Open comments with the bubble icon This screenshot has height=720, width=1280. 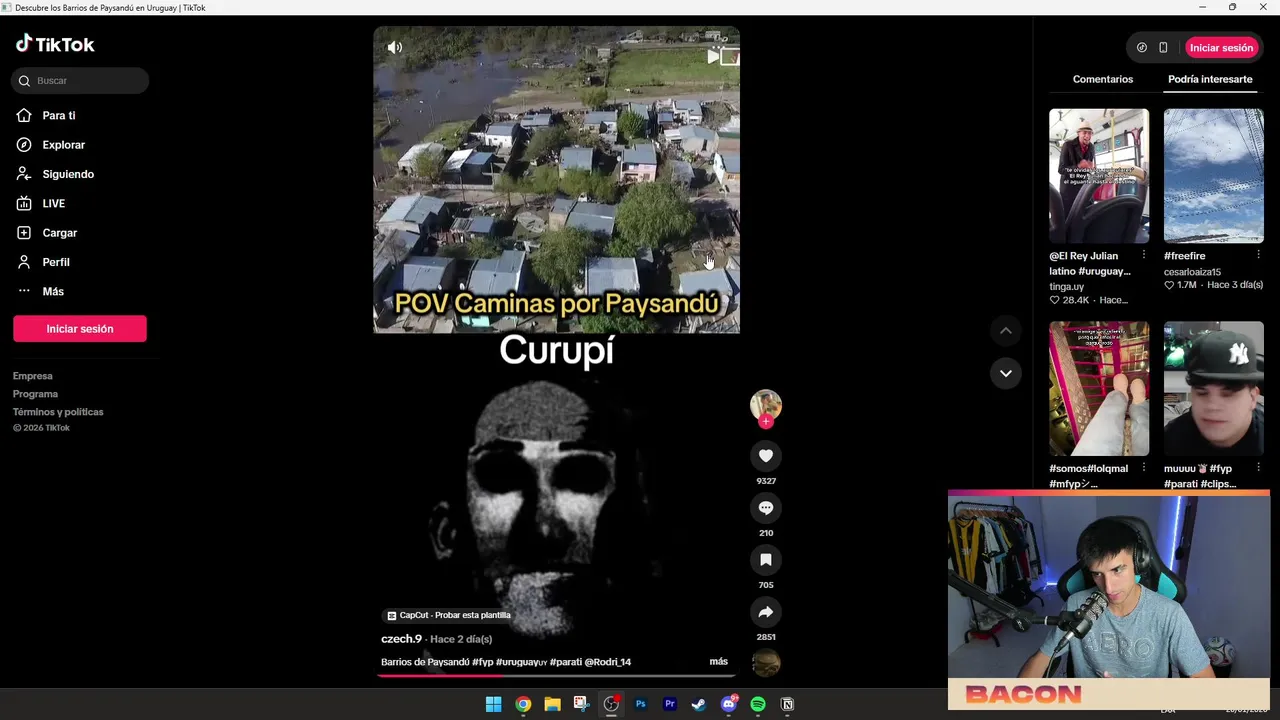[766, 508]
